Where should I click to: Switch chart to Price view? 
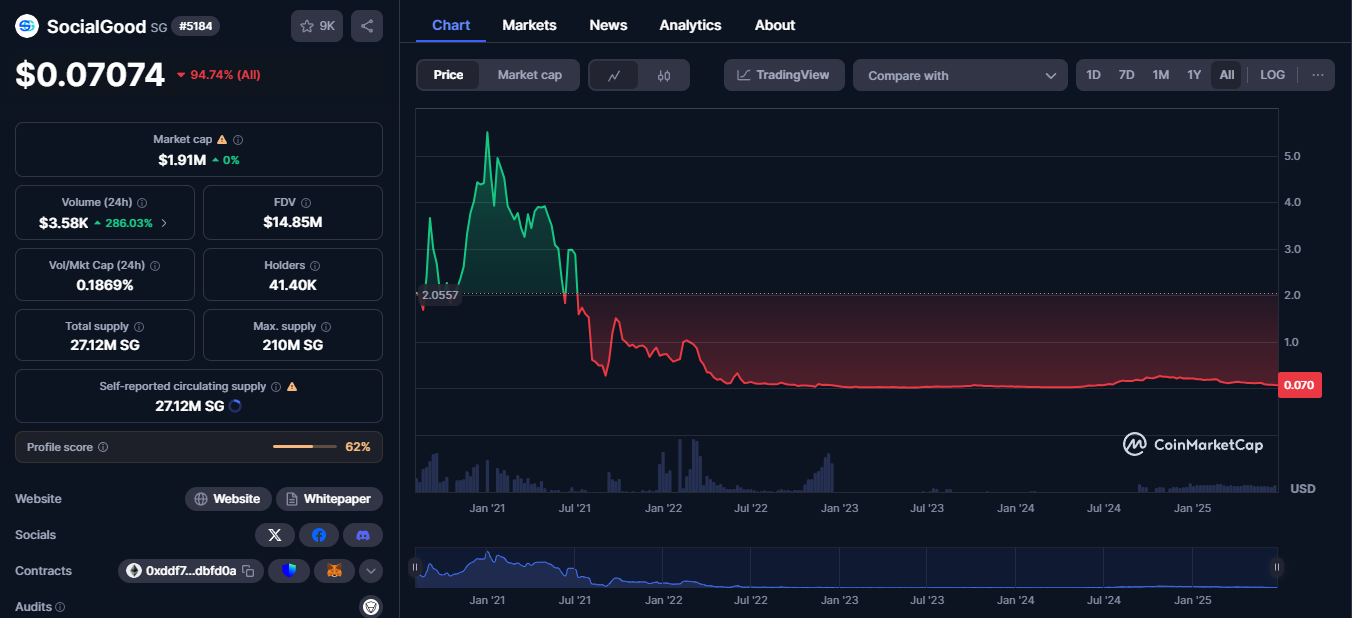[448, 75]
